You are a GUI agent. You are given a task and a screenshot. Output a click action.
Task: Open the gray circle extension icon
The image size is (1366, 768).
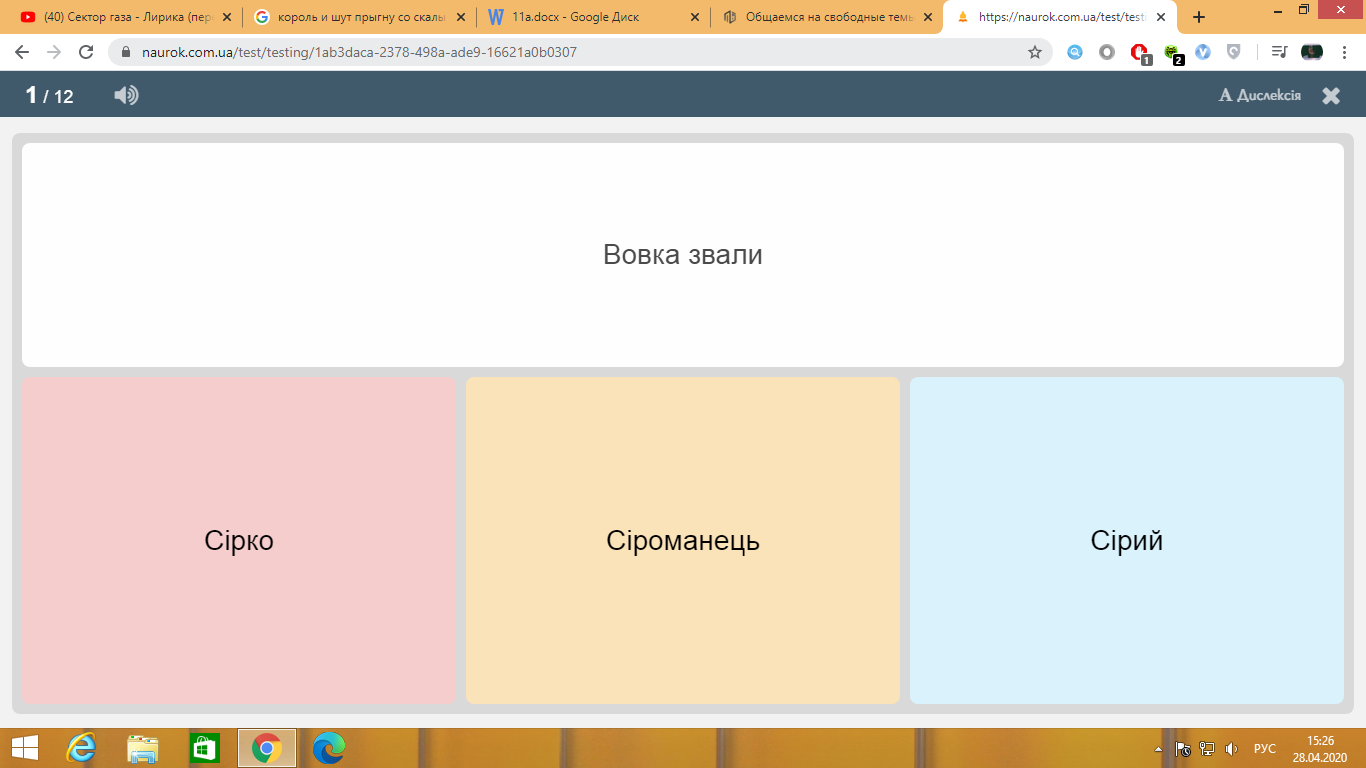tap(1107, 52)
